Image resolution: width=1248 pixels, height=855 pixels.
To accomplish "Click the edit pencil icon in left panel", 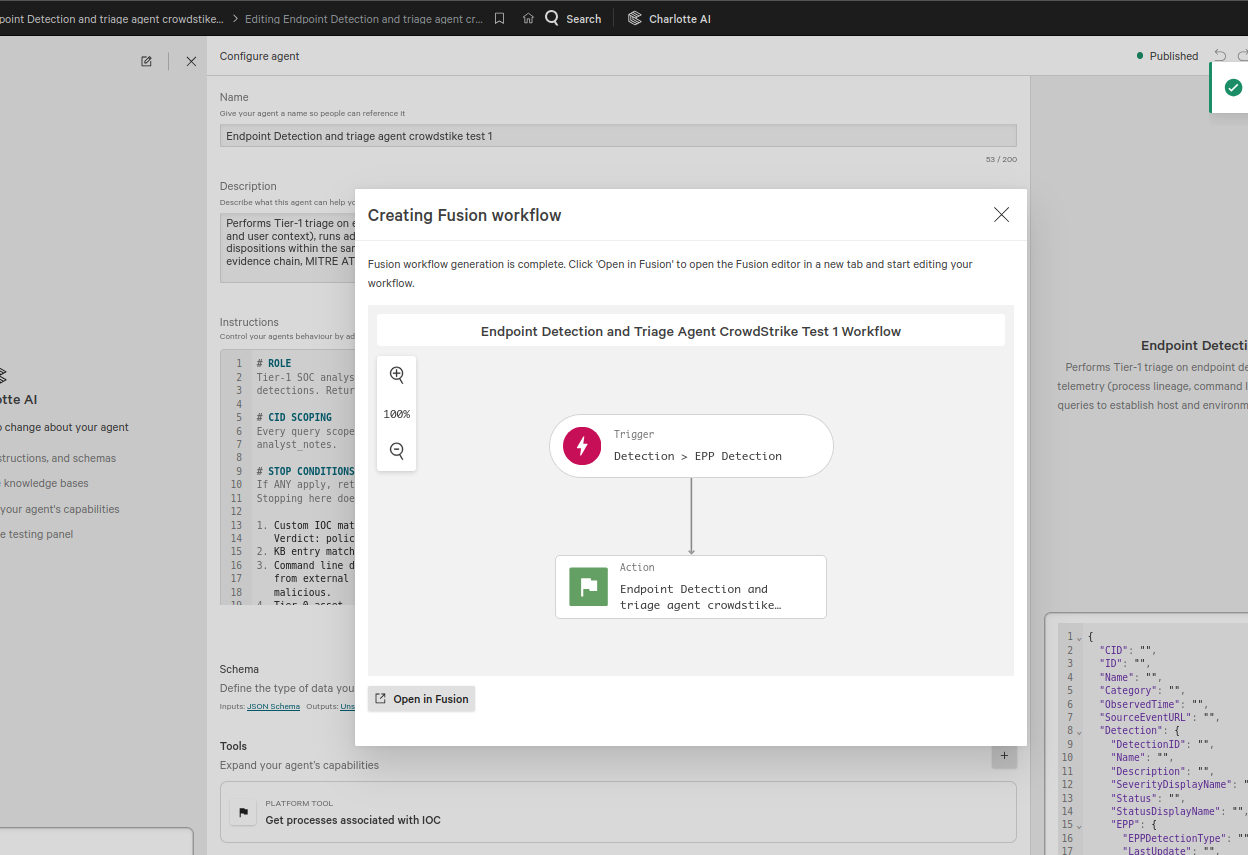I will [147, 61].
